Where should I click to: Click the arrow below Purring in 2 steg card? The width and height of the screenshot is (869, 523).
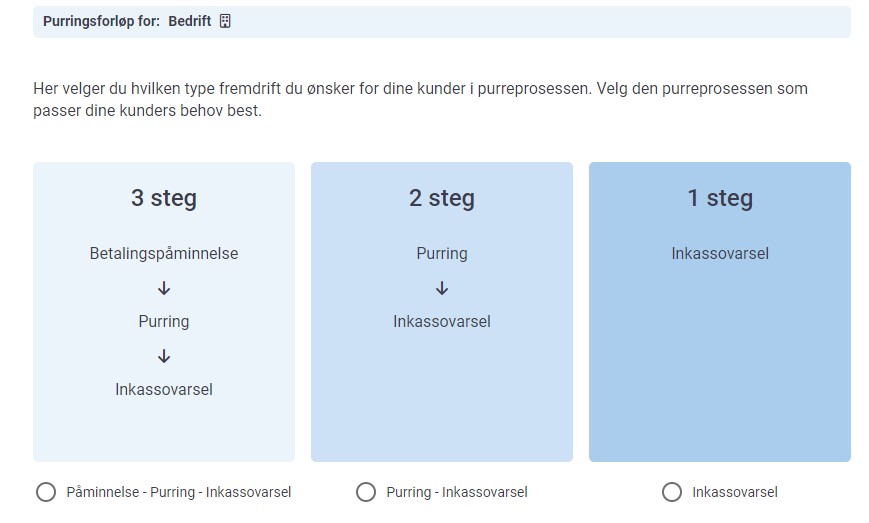click(x=442, y=288)
